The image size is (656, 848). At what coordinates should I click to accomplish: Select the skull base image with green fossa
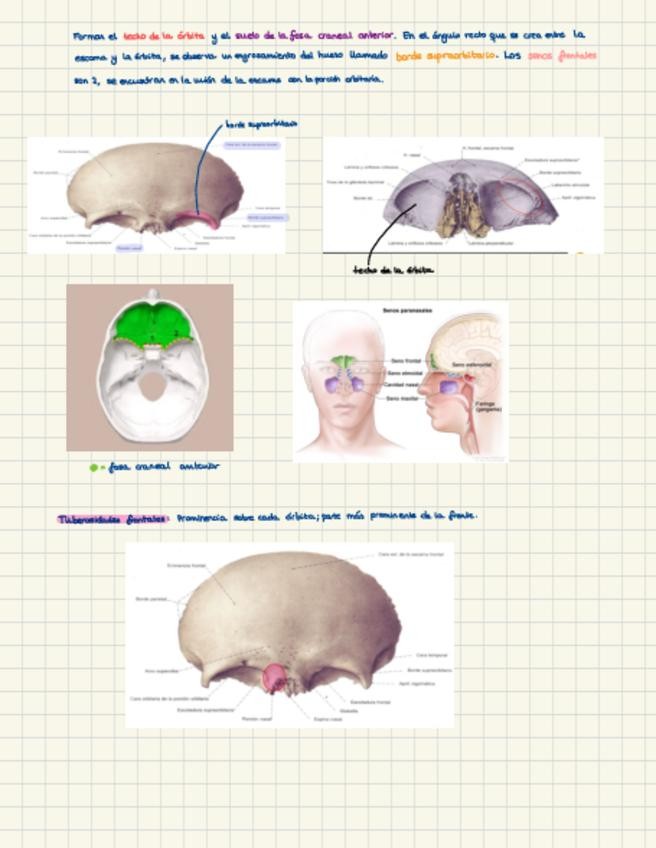[x=150, y=367]
